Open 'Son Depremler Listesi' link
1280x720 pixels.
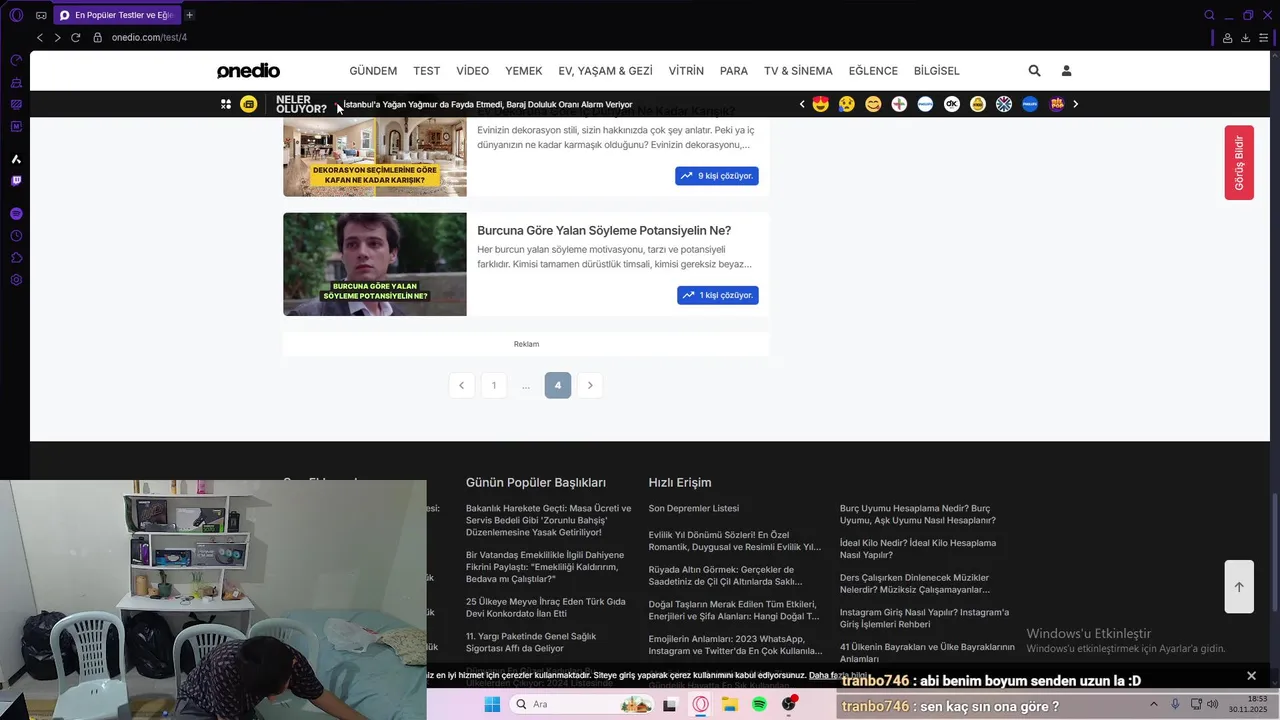coord(694,508)
